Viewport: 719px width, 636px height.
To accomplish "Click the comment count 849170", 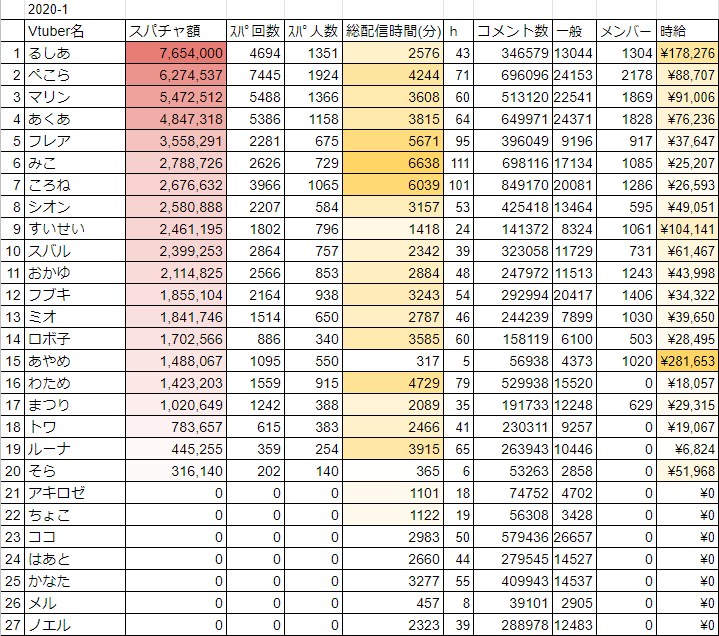I will click(x=512, y=184).
